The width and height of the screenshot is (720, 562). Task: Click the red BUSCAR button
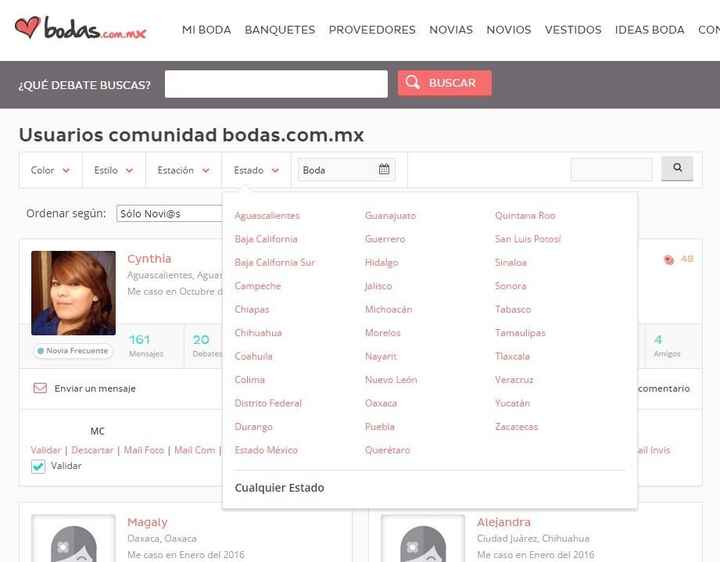click(444, 83)
